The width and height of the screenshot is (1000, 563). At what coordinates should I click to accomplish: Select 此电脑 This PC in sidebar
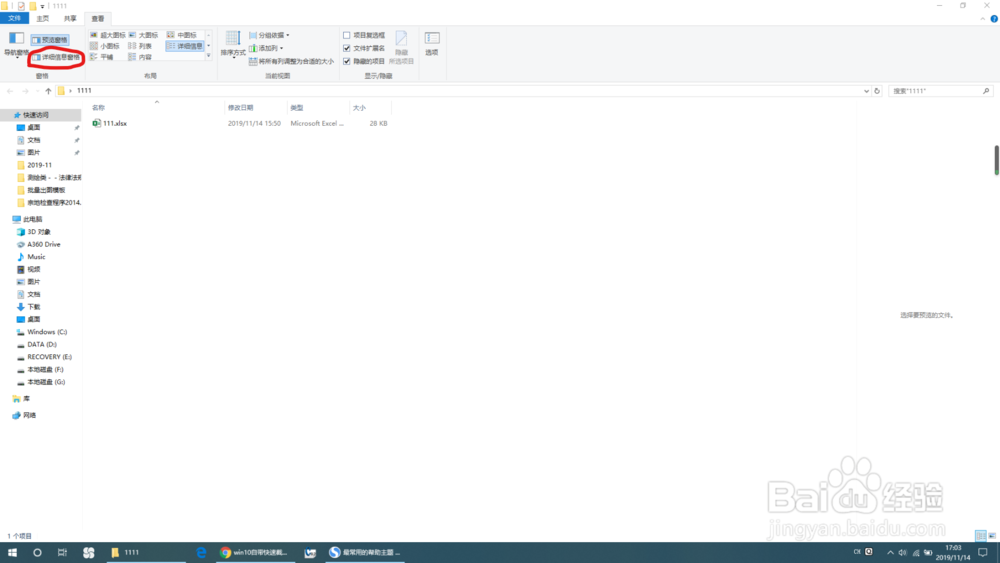pyautogui.click(x=33, y=219)
